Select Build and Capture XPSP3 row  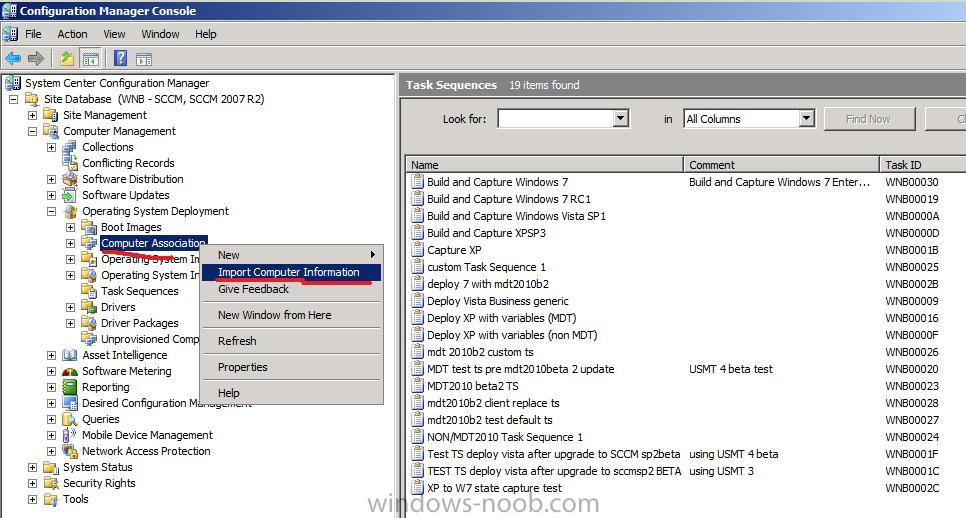486,233
